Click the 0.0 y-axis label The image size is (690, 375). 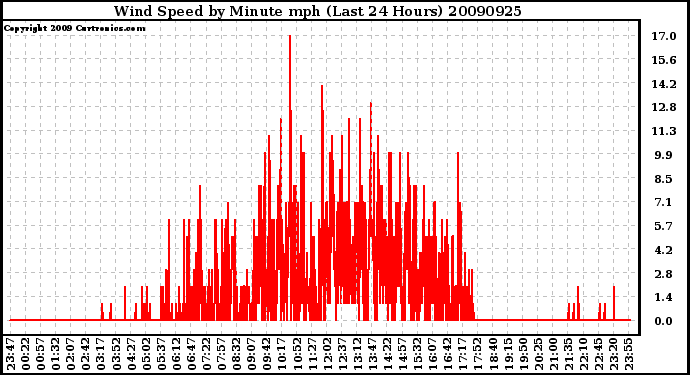664,321
